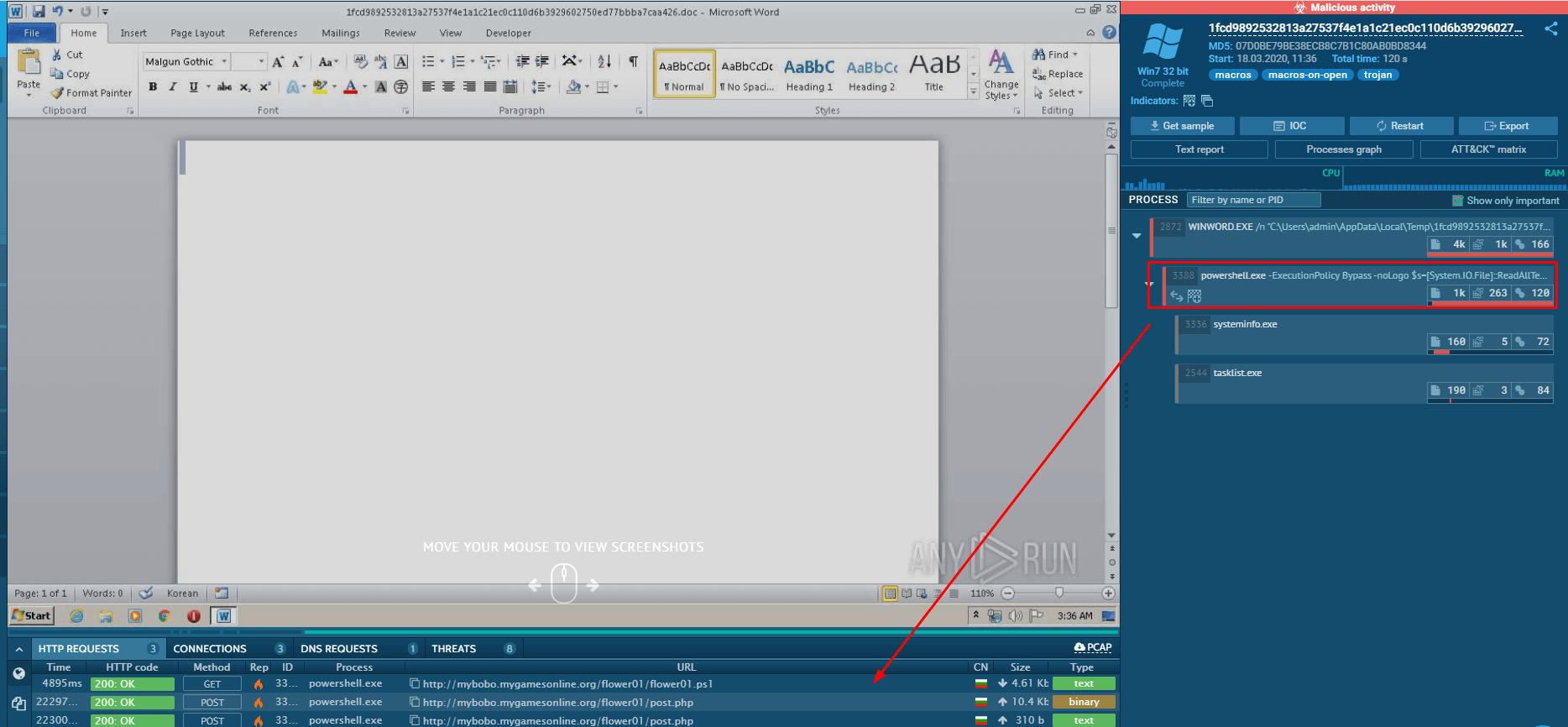Click the Grow Font icon

[x=278, y=62]
